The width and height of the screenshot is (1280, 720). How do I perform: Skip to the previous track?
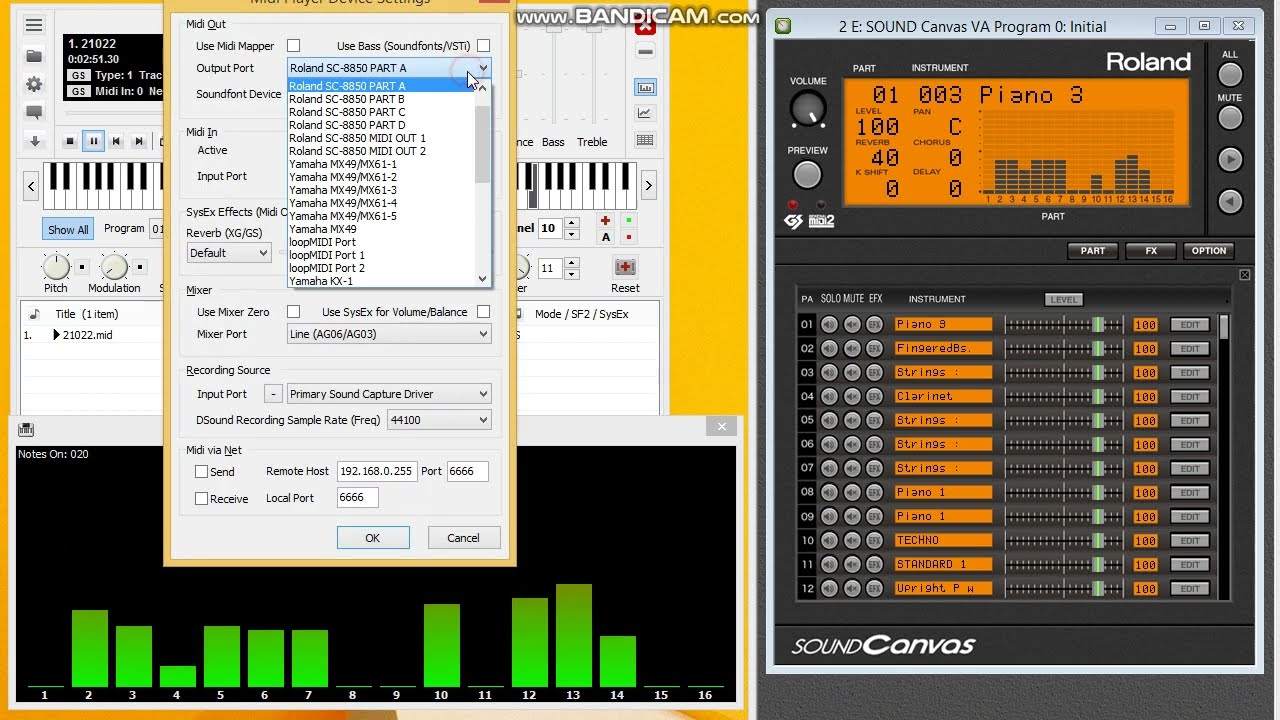coord(116,141)
